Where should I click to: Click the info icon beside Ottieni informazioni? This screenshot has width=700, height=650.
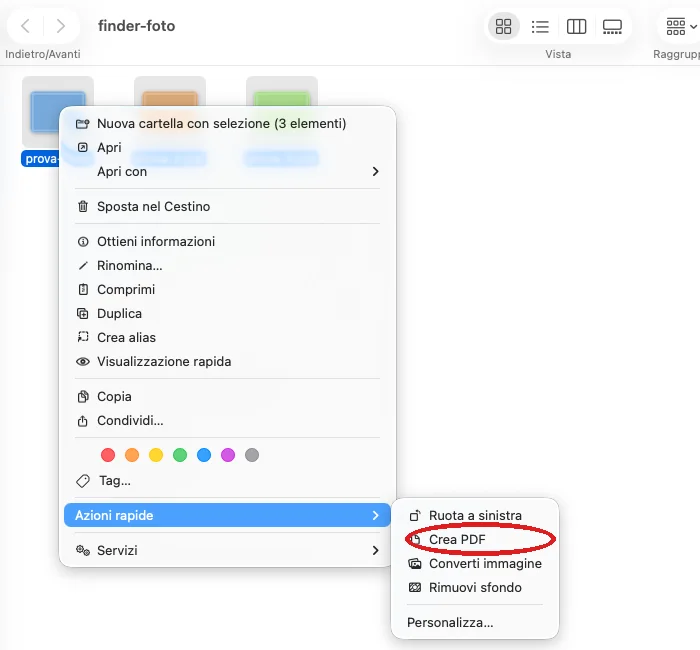[x=83, y=242]
